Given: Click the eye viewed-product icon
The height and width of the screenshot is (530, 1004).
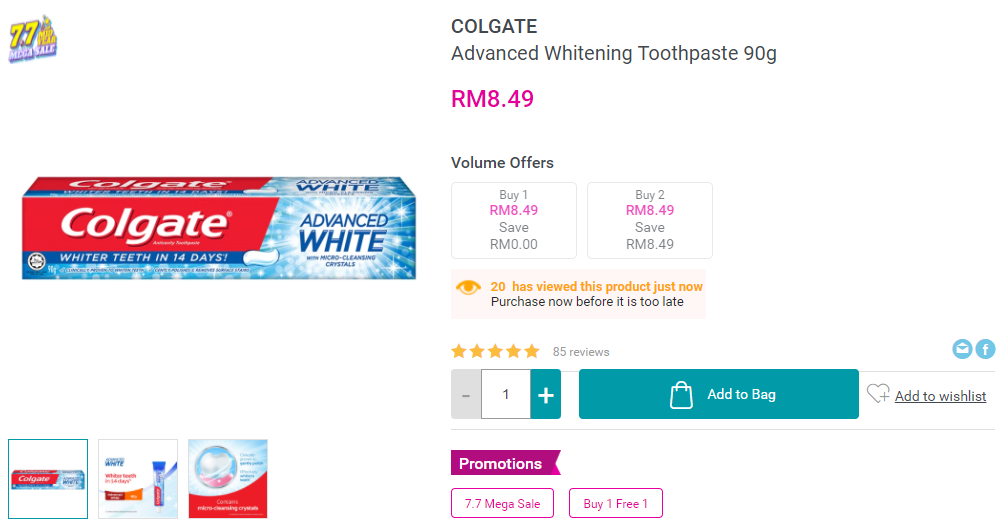Looking at the screenshot, I should (x=468, y=287).
